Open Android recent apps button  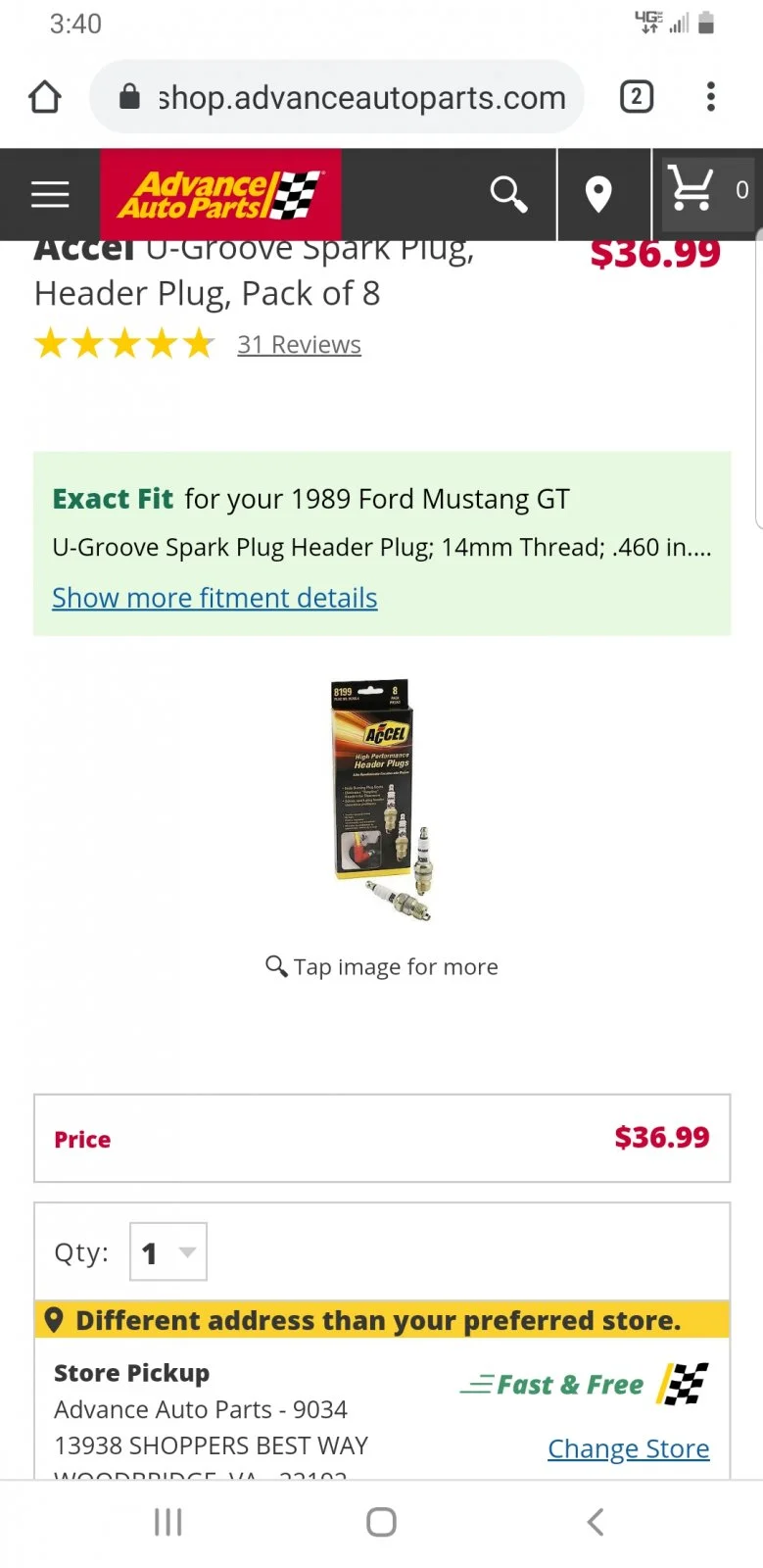coord(167,1522)
